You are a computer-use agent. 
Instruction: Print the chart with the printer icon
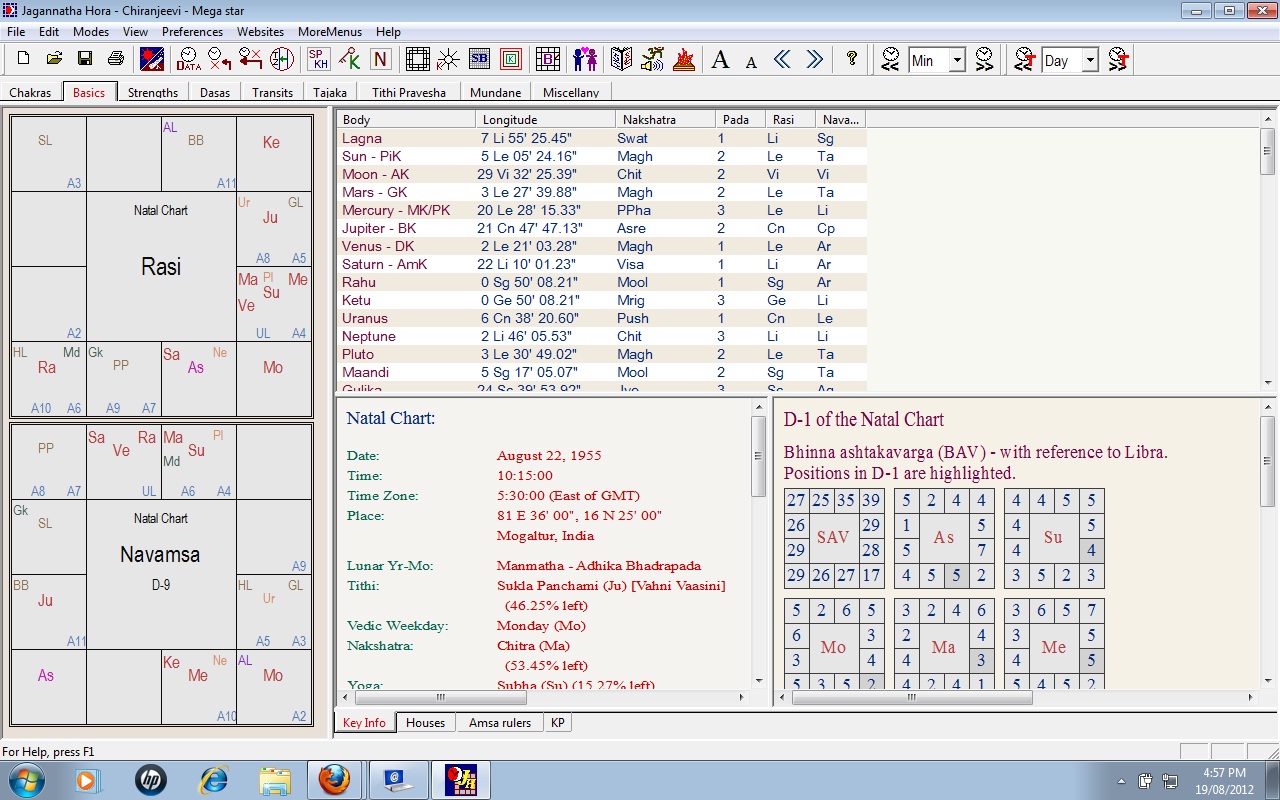pos(116,59)
